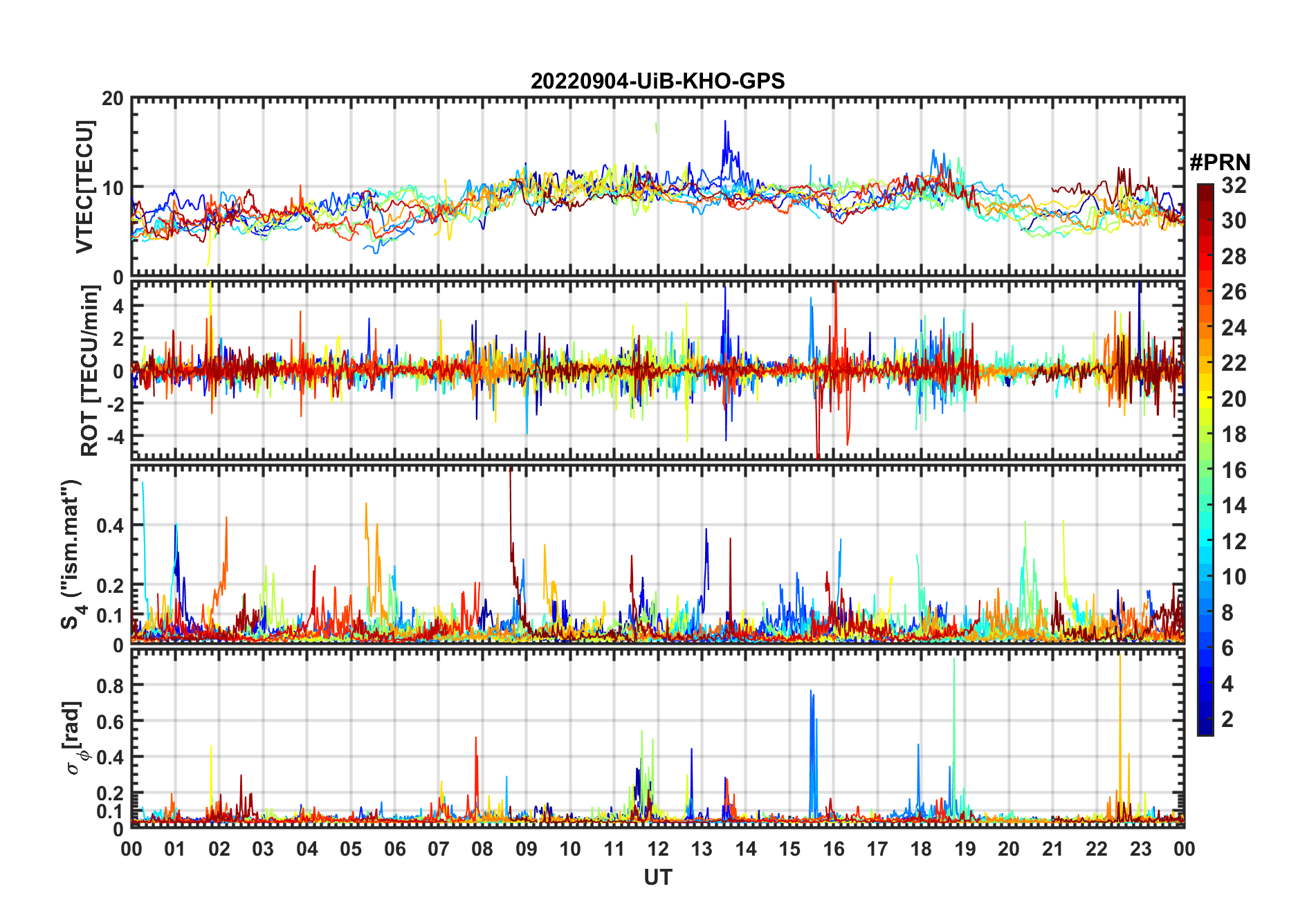Click the 0.4 tick on S4 axis
This screenshot has height=920, width=1316.
(111, 526)
